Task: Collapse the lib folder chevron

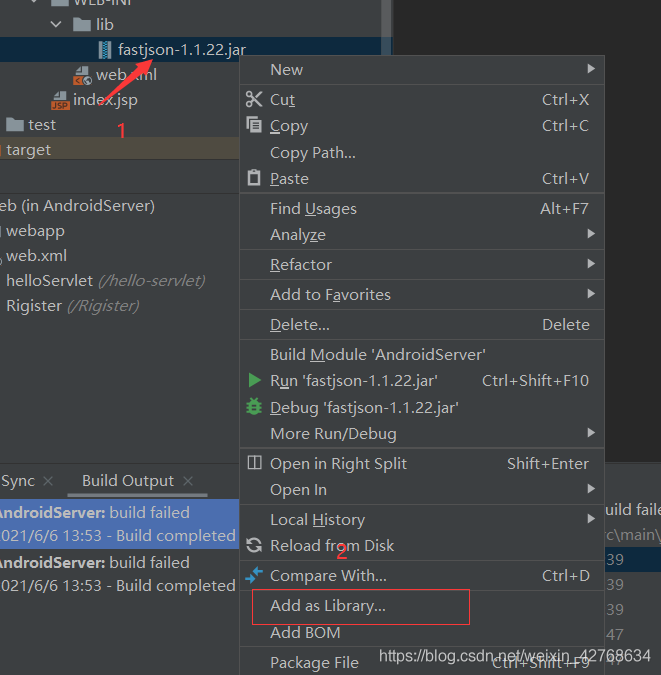Action: point(56,25)
